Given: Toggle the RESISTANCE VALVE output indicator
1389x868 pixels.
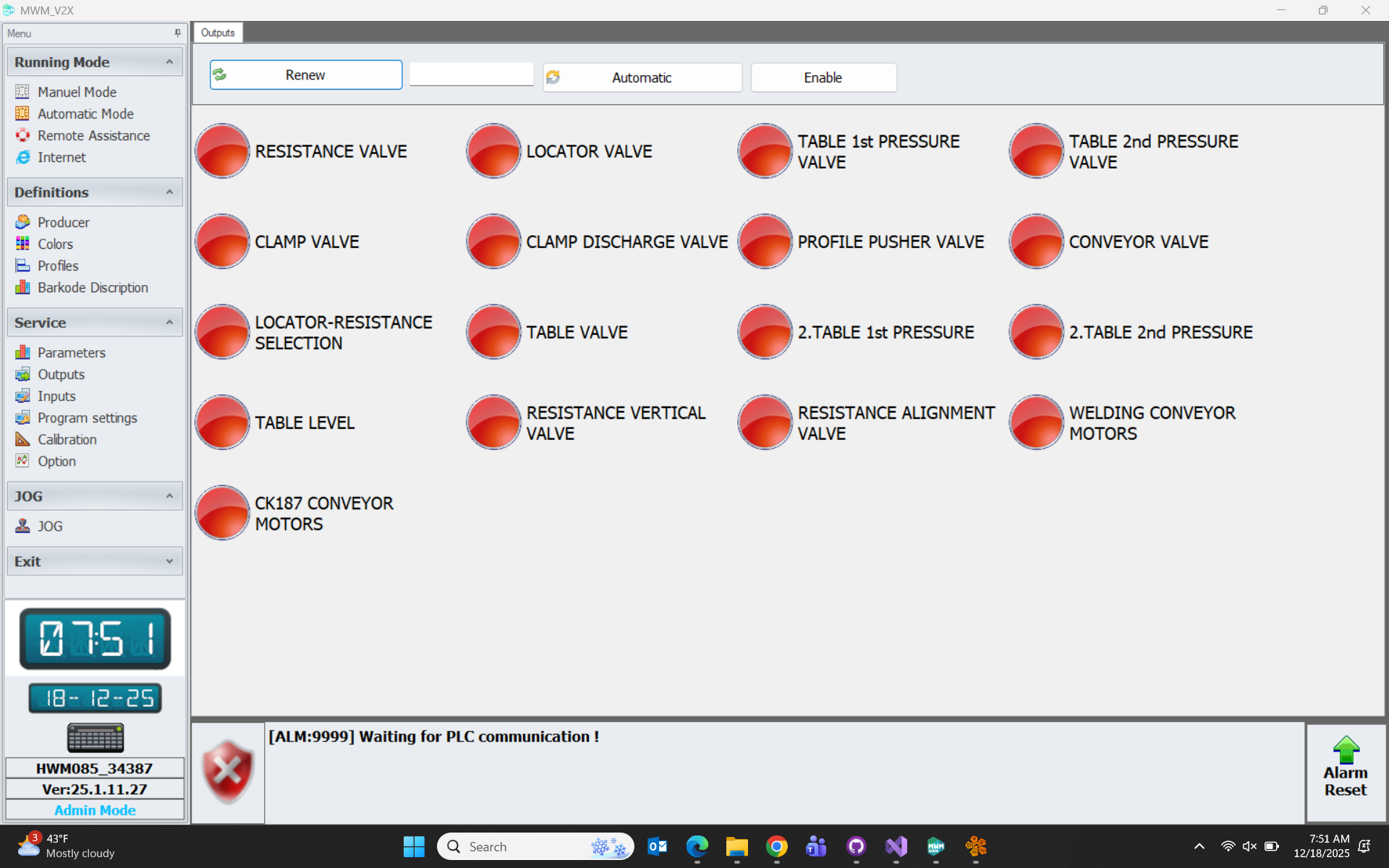Looking at the screenshot, I should (222, 151).
